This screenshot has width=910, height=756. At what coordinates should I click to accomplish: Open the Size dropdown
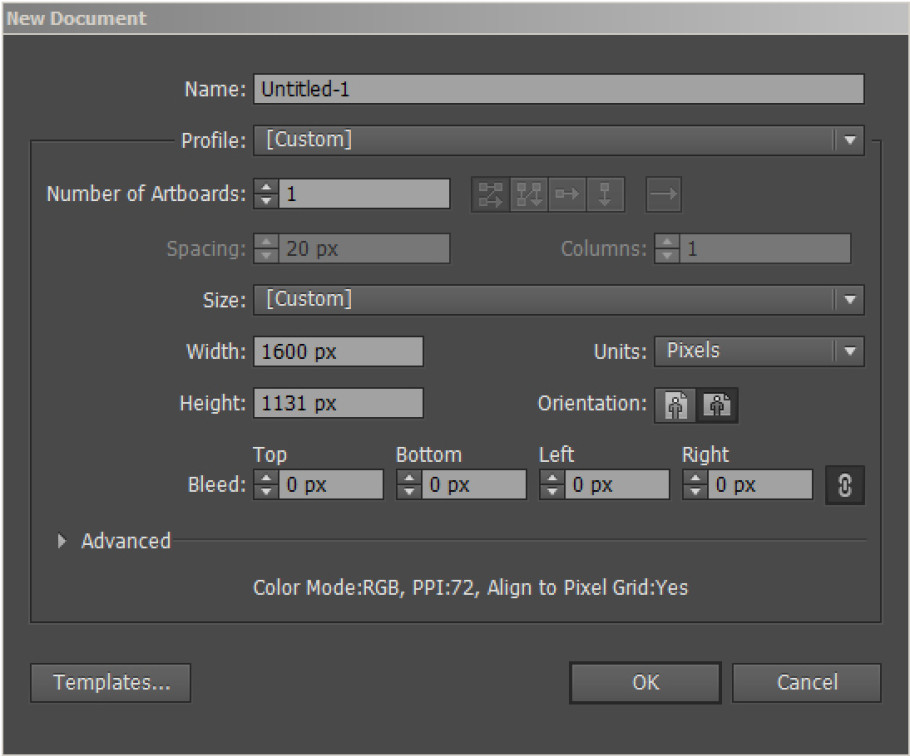coord(558,300)
